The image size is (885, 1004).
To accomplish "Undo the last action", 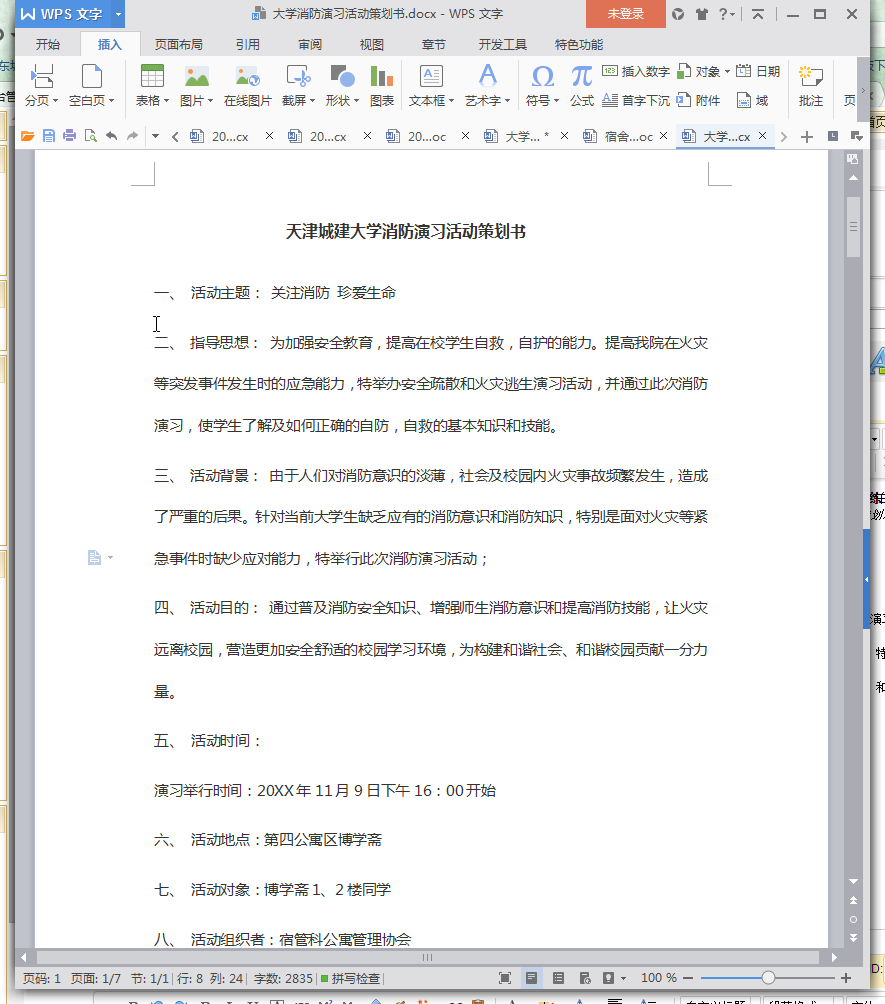I will [x=111, y=136].
